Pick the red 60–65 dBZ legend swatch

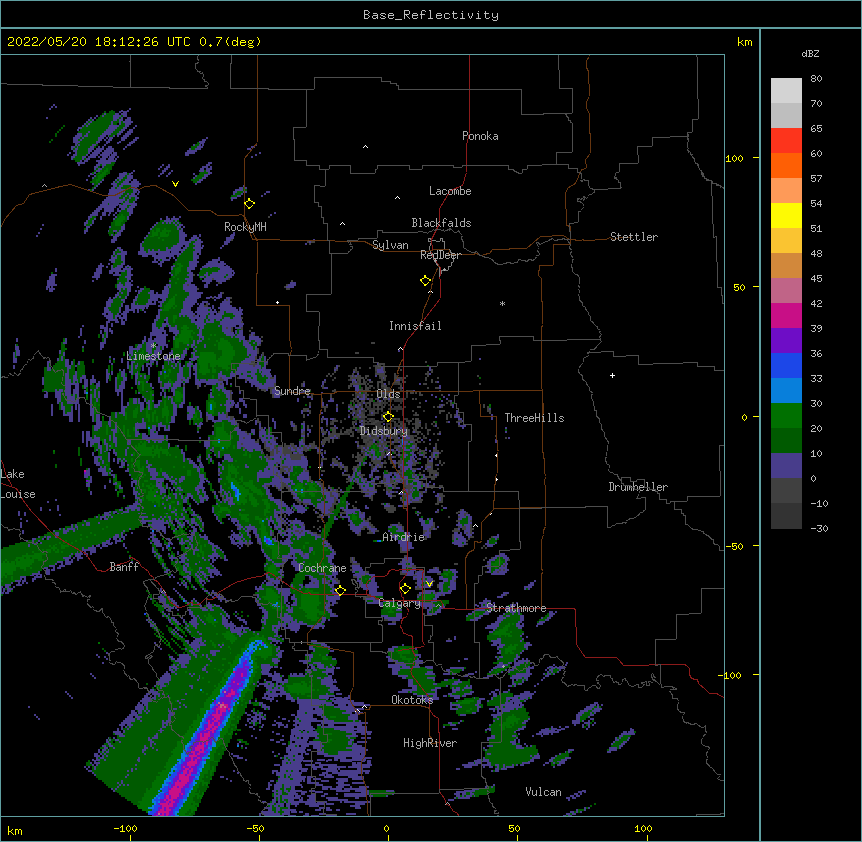[786, 141]
